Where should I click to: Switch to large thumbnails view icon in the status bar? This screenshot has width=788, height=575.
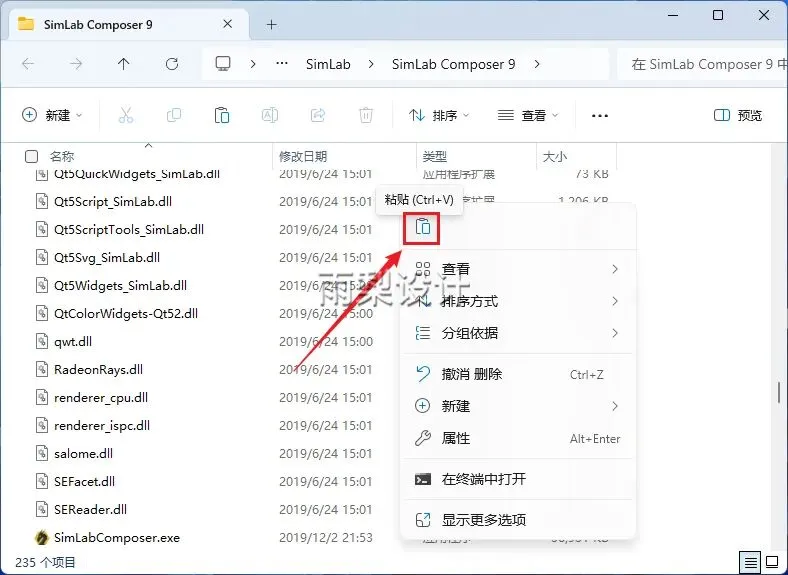[x=772, y=562]
